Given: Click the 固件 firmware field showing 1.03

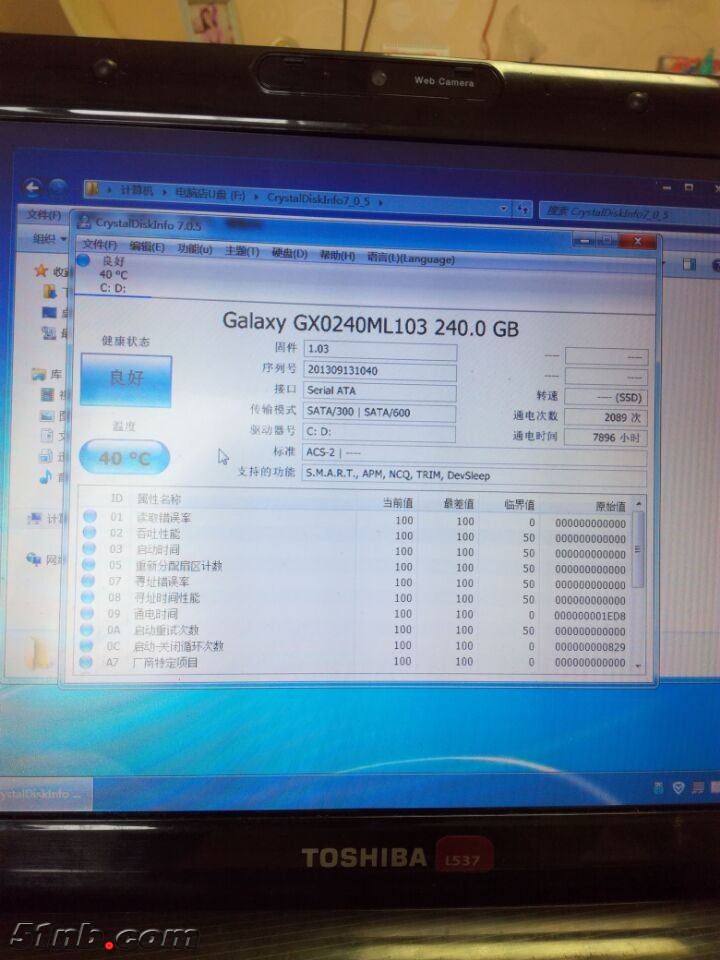Looking at the screenshot, I should (379, 350).
